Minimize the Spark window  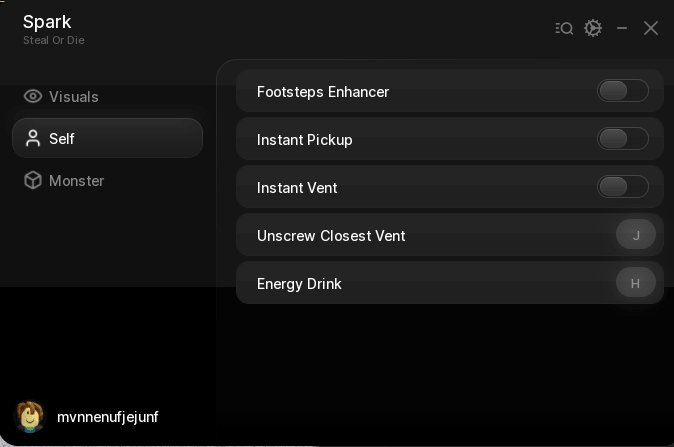[x=622, y=28]
